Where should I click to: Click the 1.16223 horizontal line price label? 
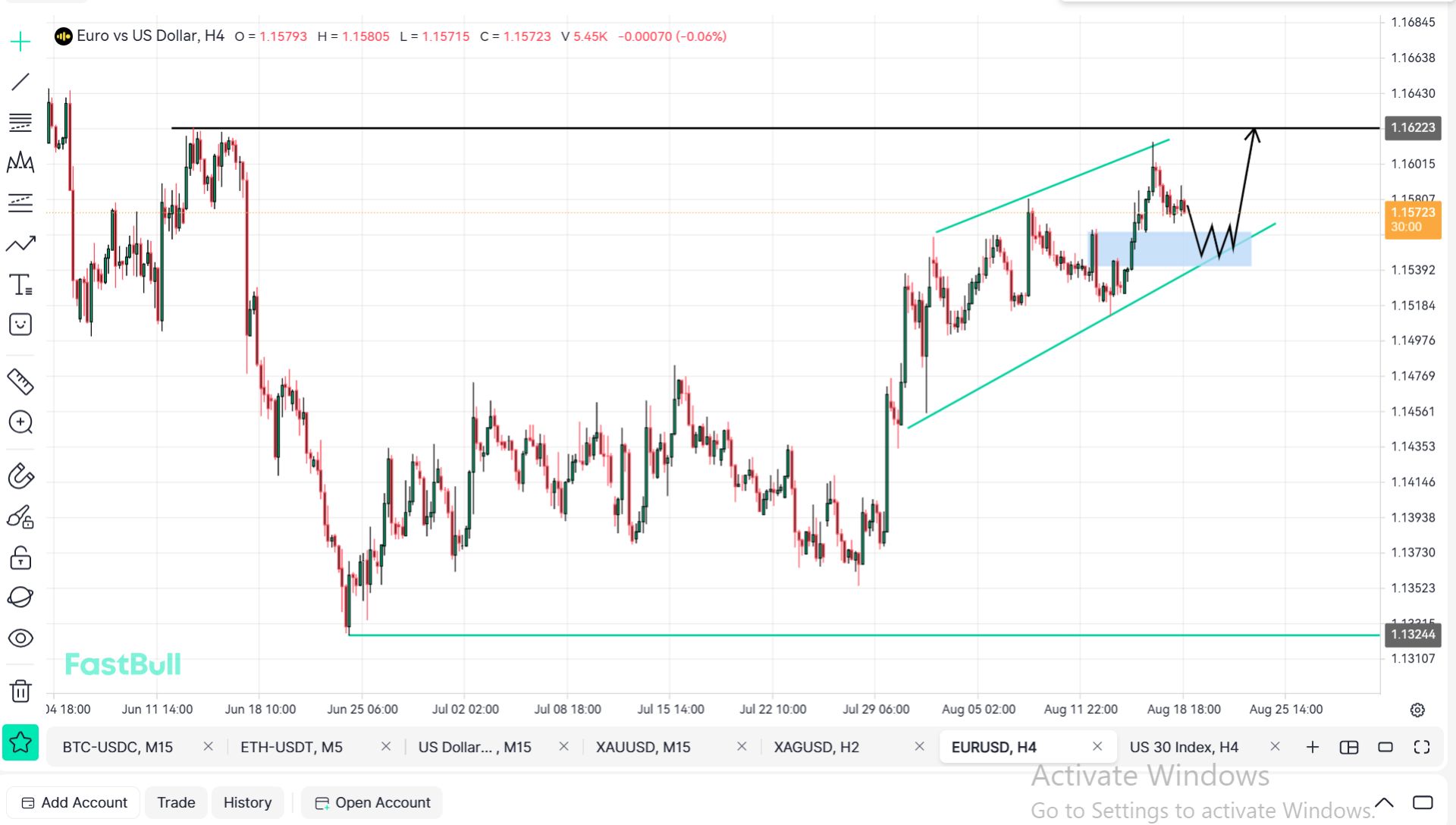(1413, 127)
